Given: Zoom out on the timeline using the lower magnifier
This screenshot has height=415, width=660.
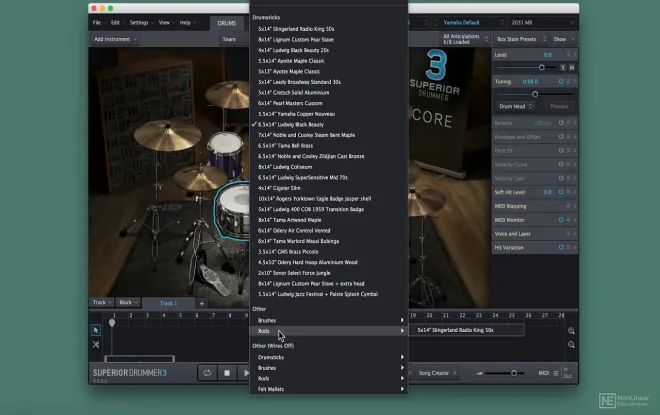Looking at the screenshot, I should tap(571, 345).
